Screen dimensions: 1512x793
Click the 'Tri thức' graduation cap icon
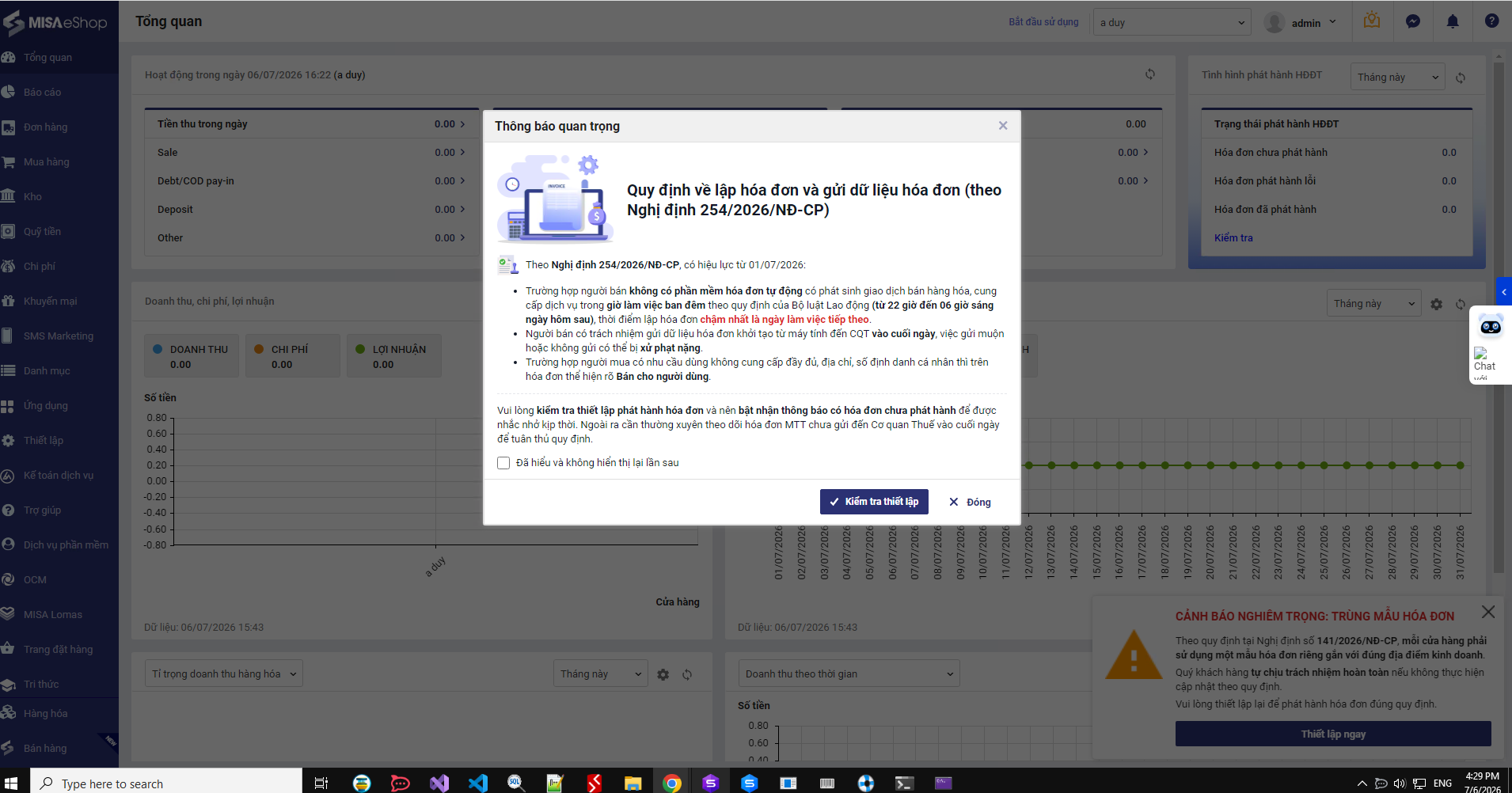[9, 684]
